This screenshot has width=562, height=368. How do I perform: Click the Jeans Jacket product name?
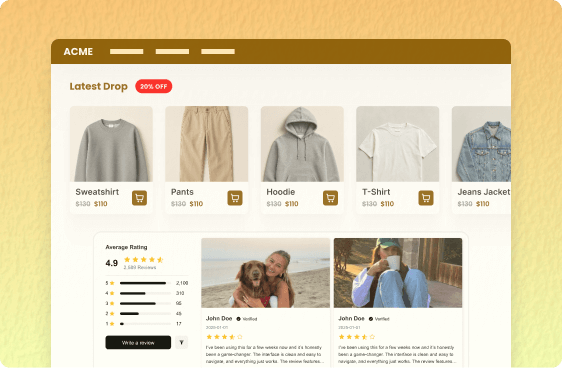[484, 192]
